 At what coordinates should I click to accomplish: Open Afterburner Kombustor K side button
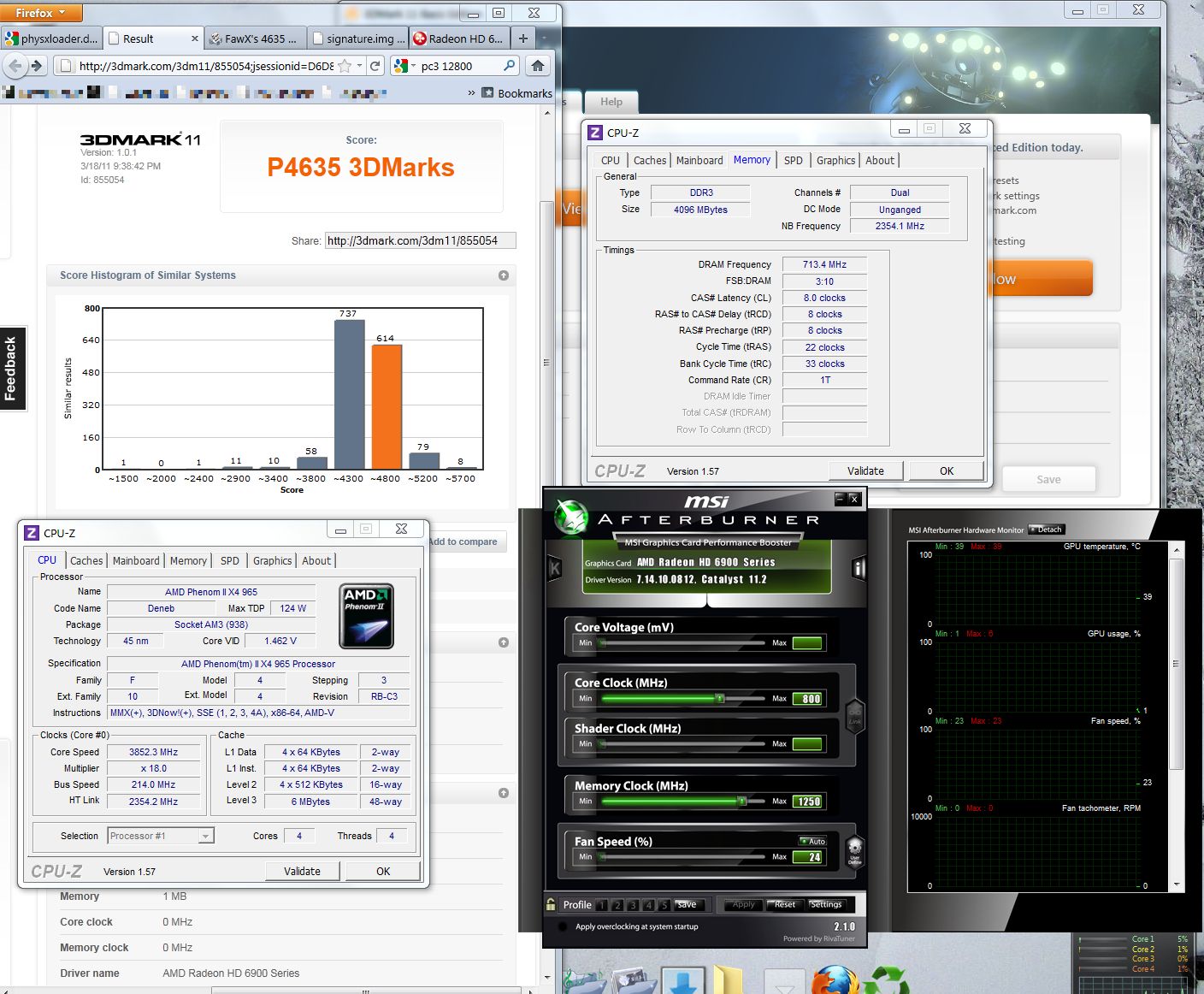pyautogui.click(x=555, y=568)
